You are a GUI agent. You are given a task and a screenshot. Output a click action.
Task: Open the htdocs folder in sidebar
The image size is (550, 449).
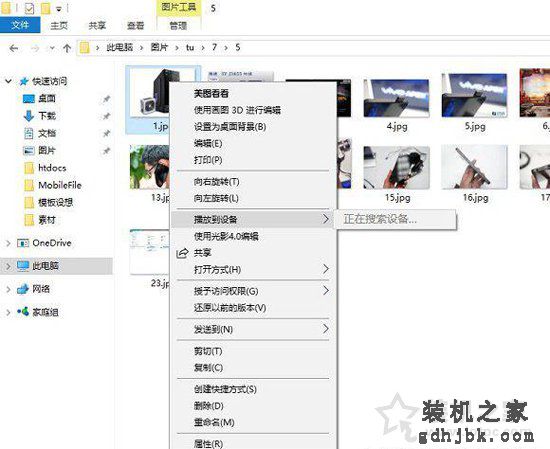tap(52, 168)
